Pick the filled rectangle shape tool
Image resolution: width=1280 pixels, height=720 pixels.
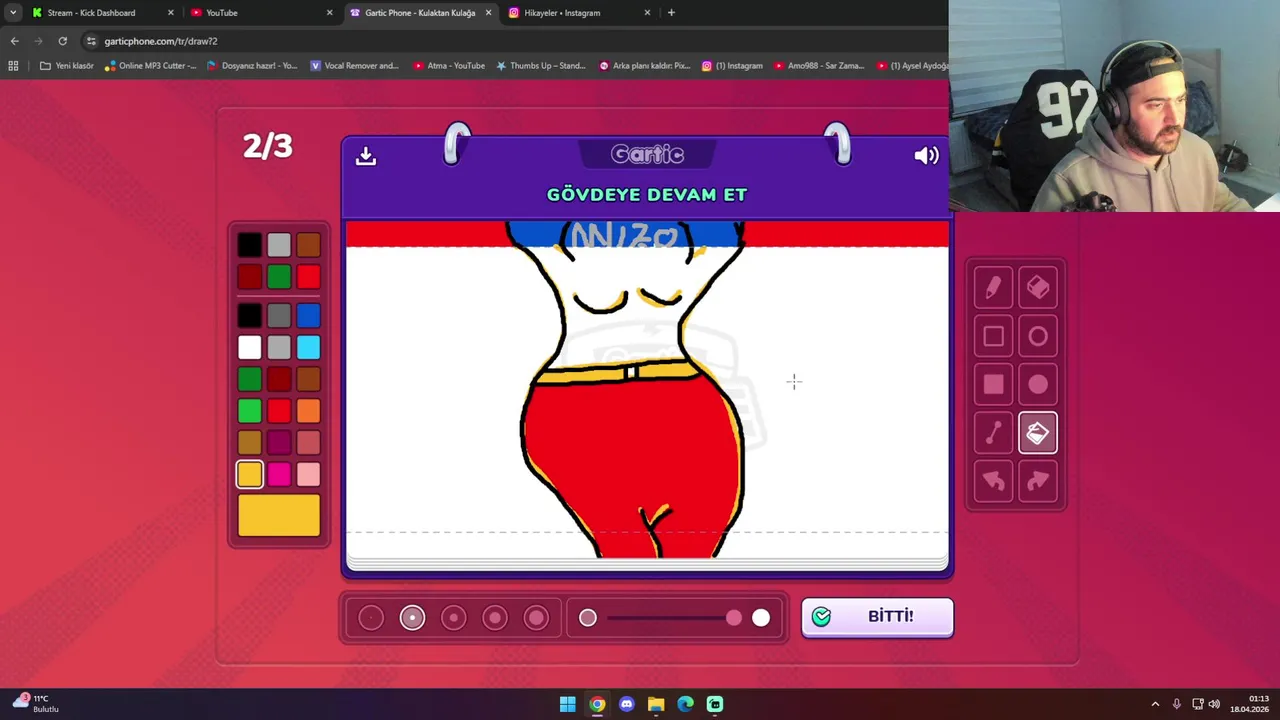pos(993,385)
